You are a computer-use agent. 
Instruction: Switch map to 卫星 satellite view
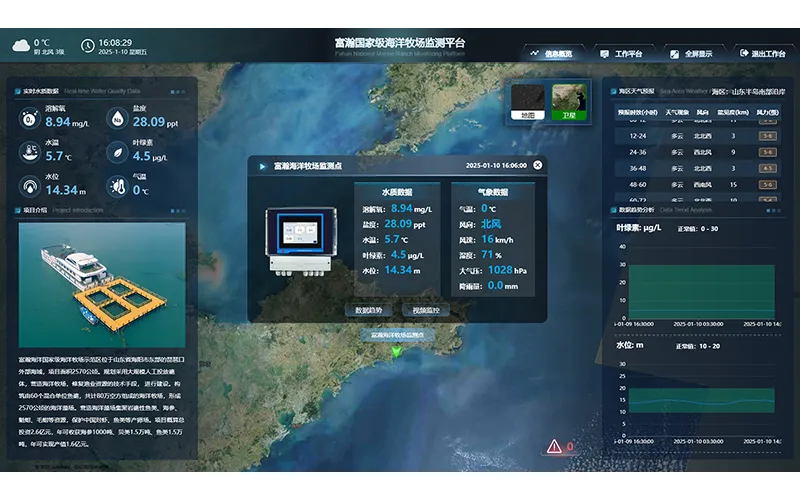(x=571, y=102)
